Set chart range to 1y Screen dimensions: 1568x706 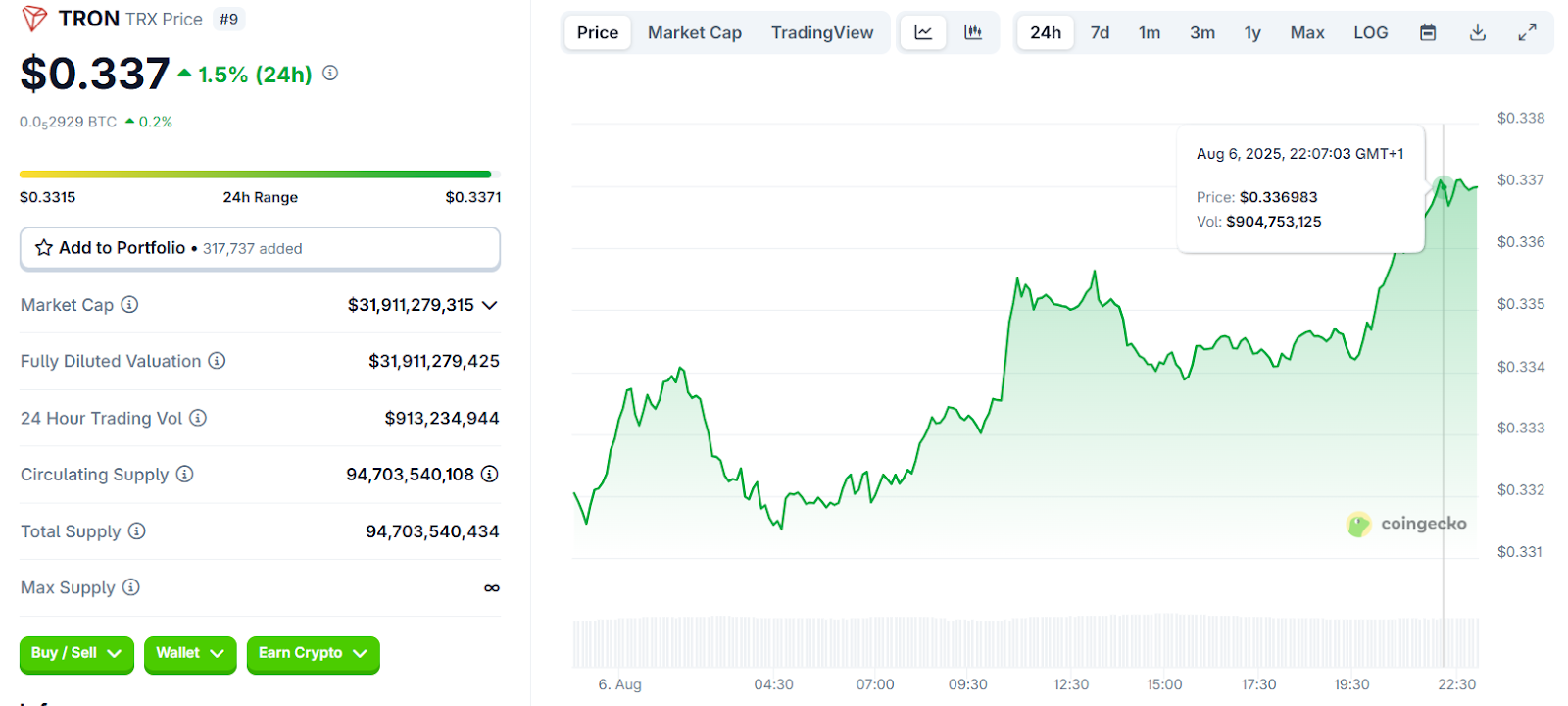tap(1252, 32)
